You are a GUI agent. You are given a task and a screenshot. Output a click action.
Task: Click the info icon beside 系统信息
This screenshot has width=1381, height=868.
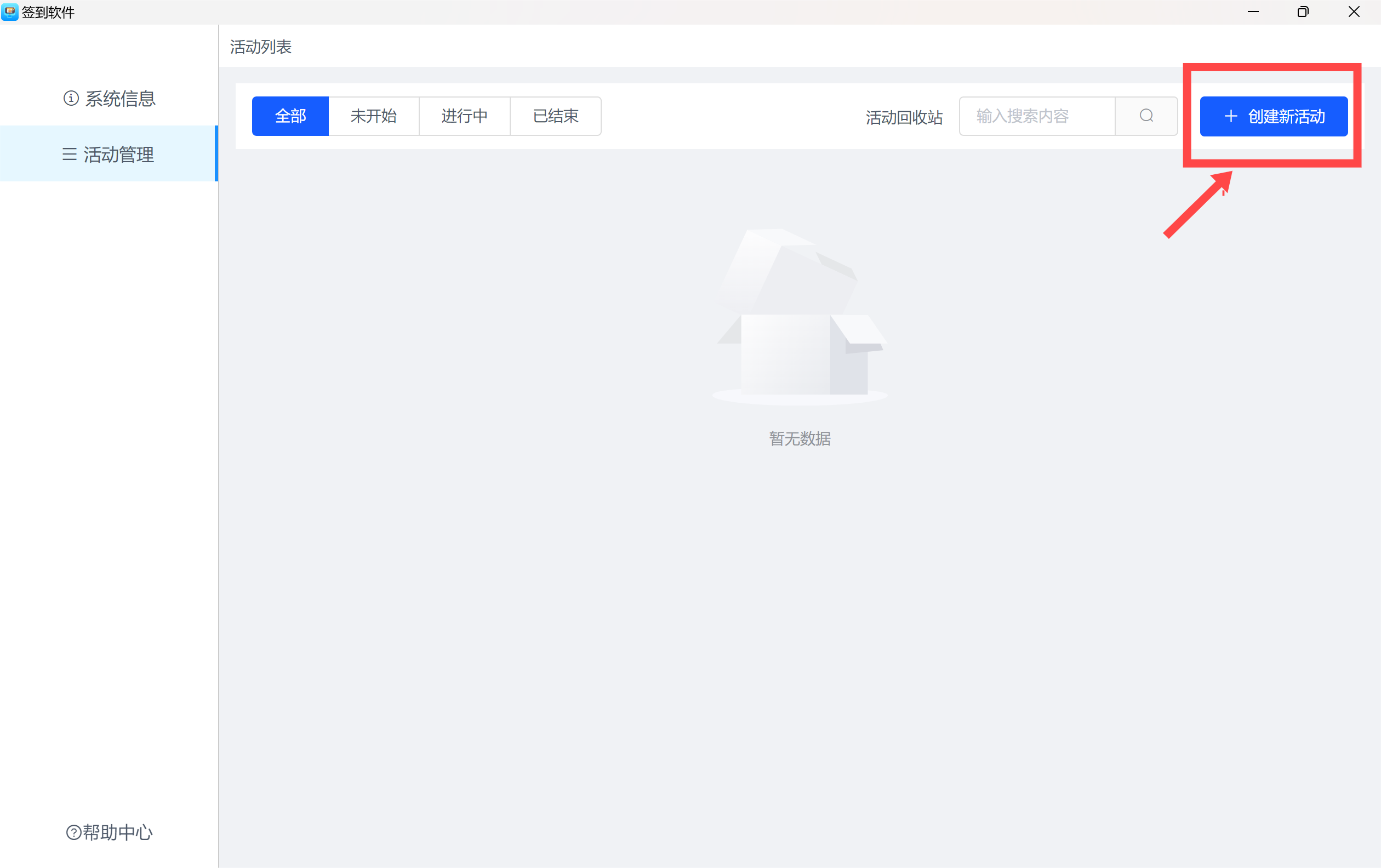tap(71, 99)
